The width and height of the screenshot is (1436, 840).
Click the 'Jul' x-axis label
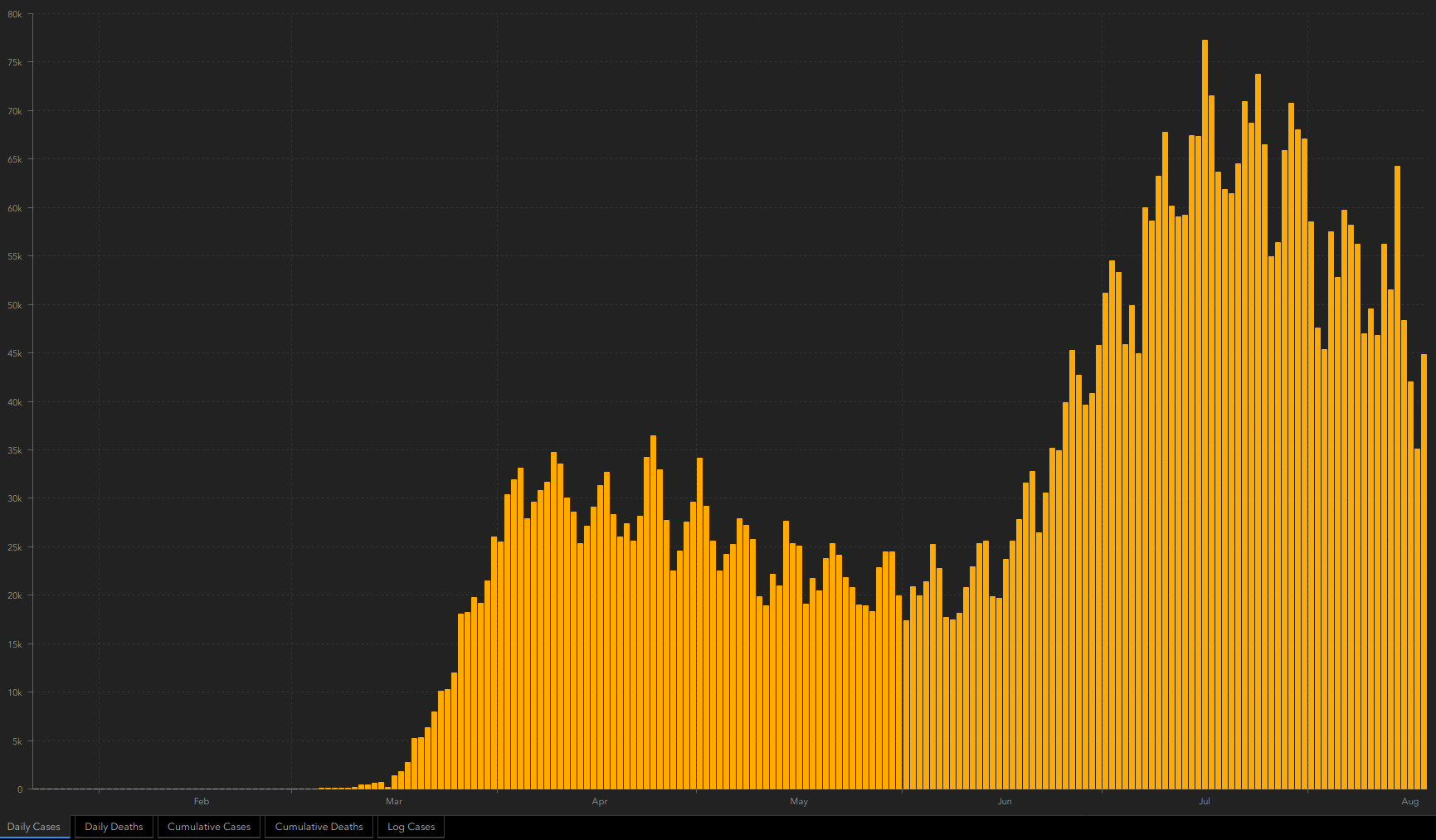(x=1205, y=801)
